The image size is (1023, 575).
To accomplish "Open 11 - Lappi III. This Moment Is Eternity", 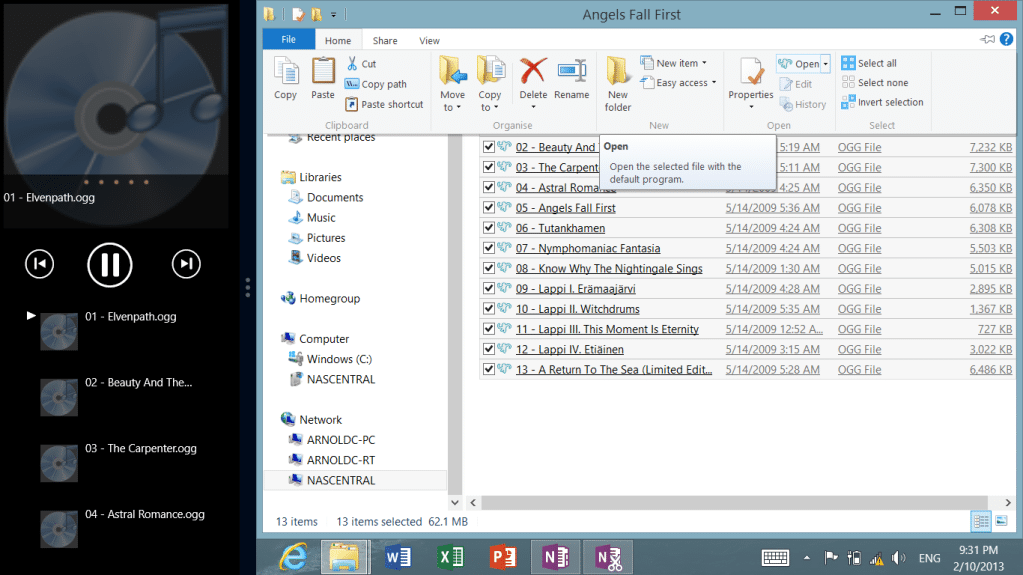I will [x=607, y=329].
